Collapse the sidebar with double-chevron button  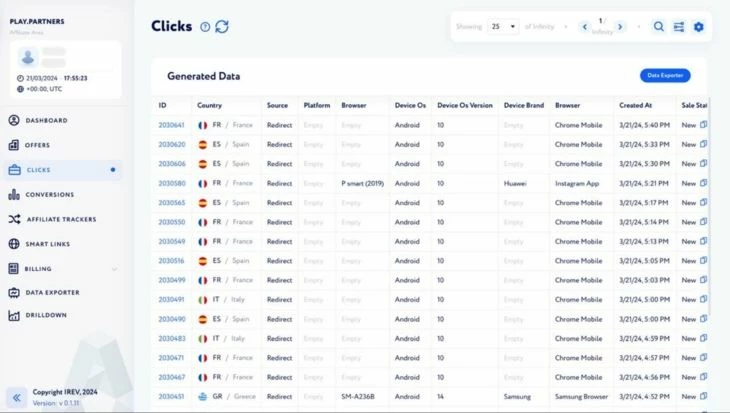[x=17, y=397]
